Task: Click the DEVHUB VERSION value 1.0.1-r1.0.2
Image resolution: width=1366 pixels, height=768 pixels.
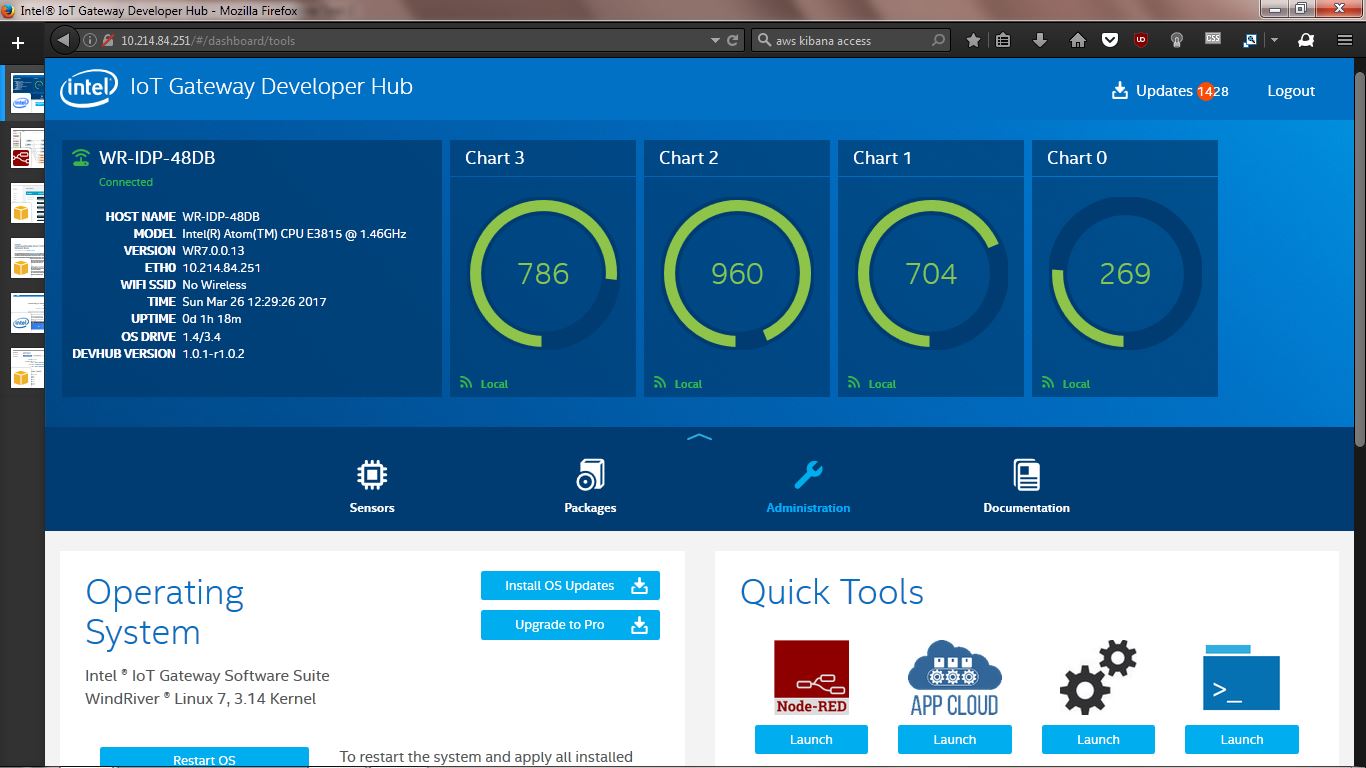Action: [x=213, y=354]
